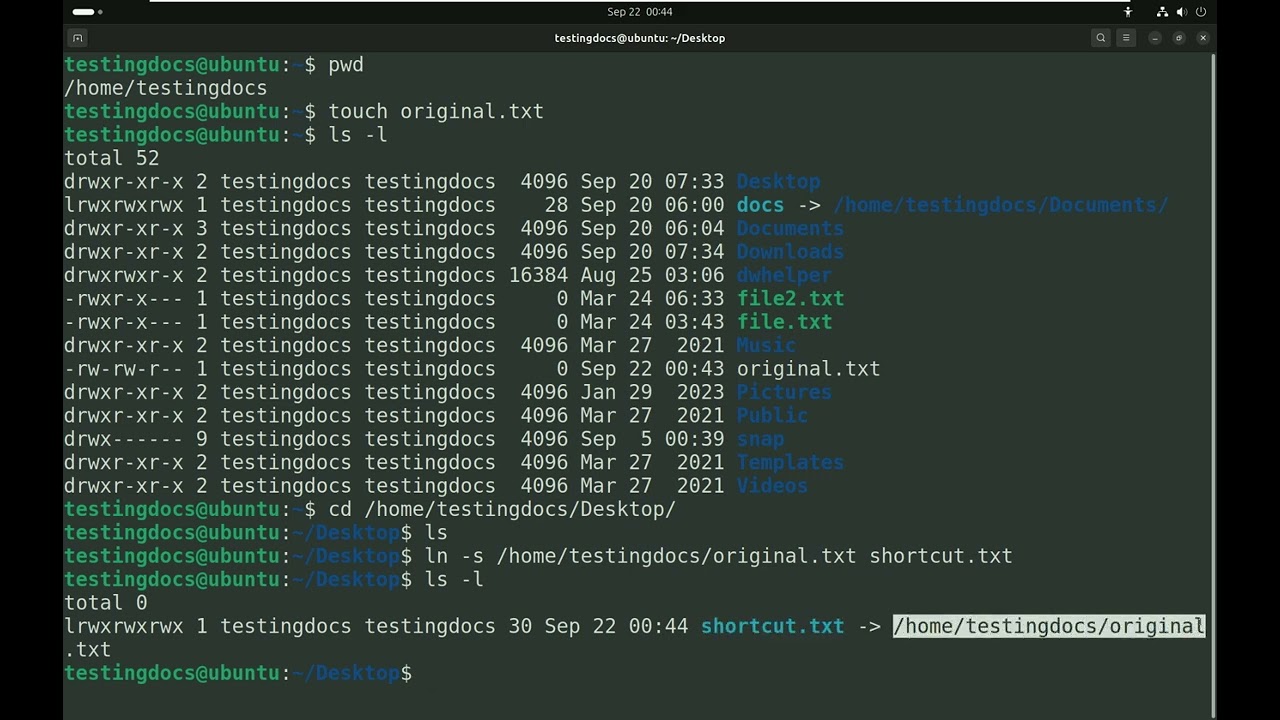Click the Public directory entry
The width and height of the screenshot is (1280, 720).
click(x=772, y=416)
